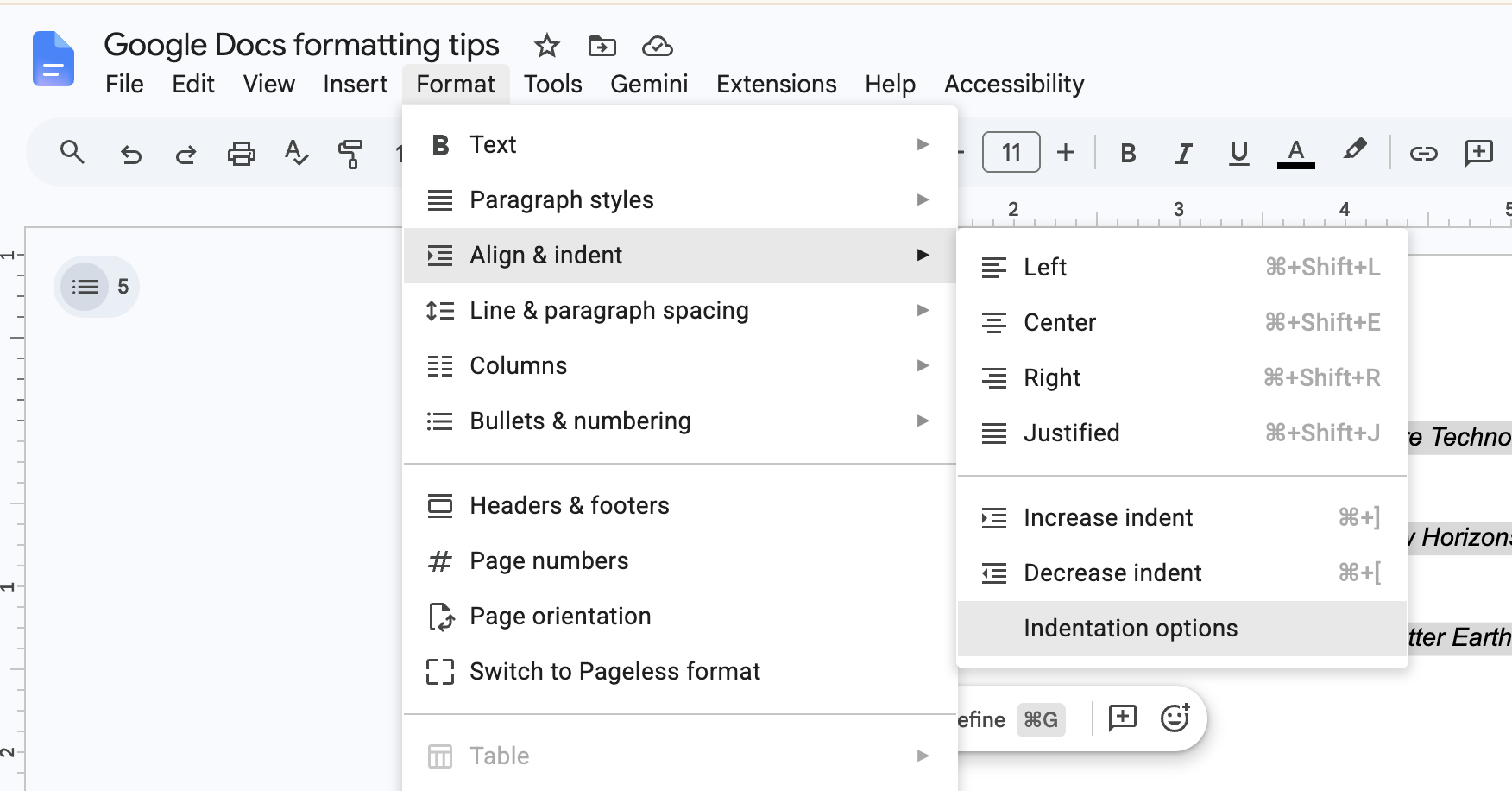Choose Decrease indent

(1182, 573)
